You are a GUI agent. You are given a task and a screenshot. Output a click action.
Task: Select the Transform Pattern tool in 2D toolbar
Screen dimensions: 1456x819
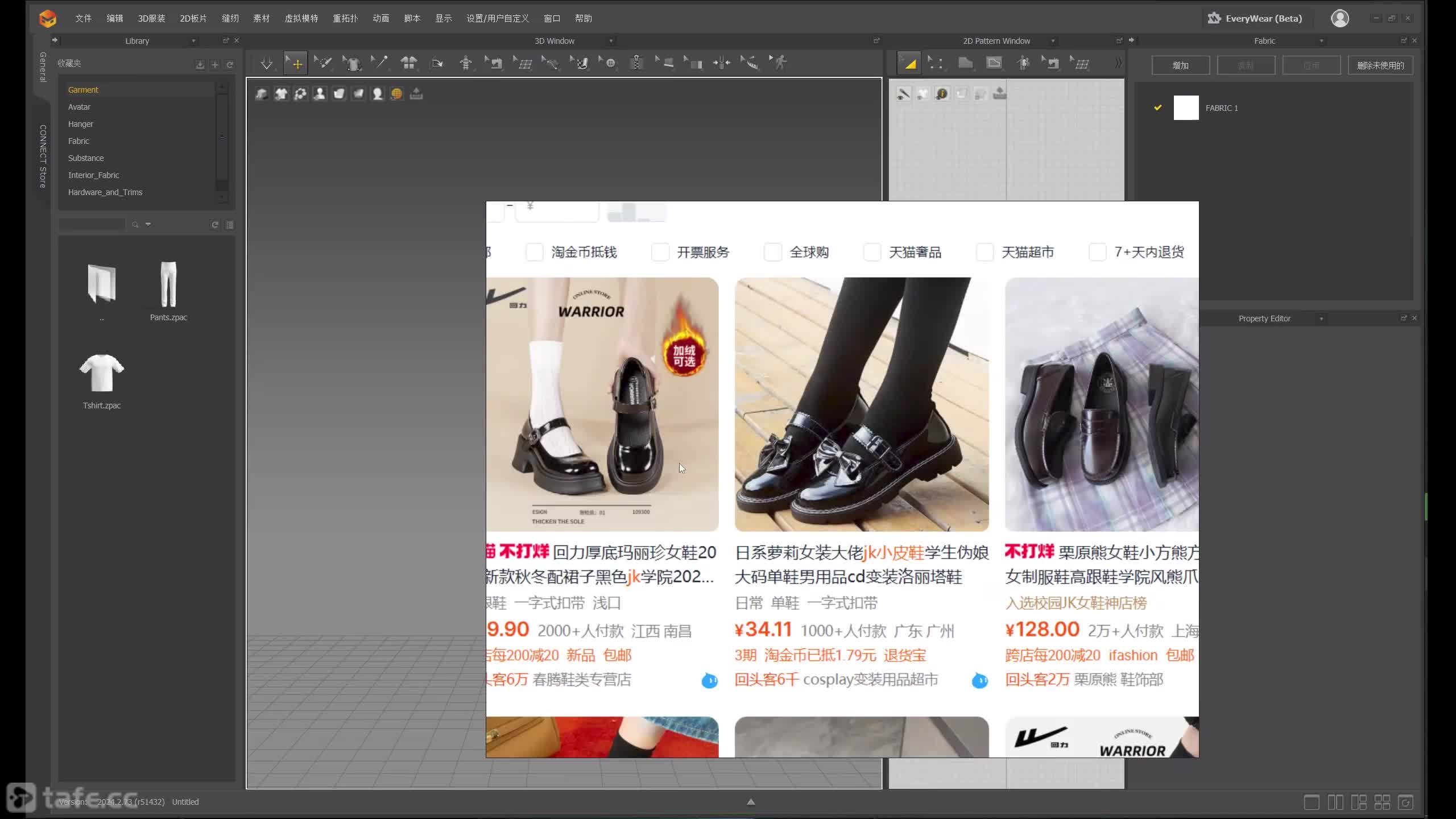[936, 63]
